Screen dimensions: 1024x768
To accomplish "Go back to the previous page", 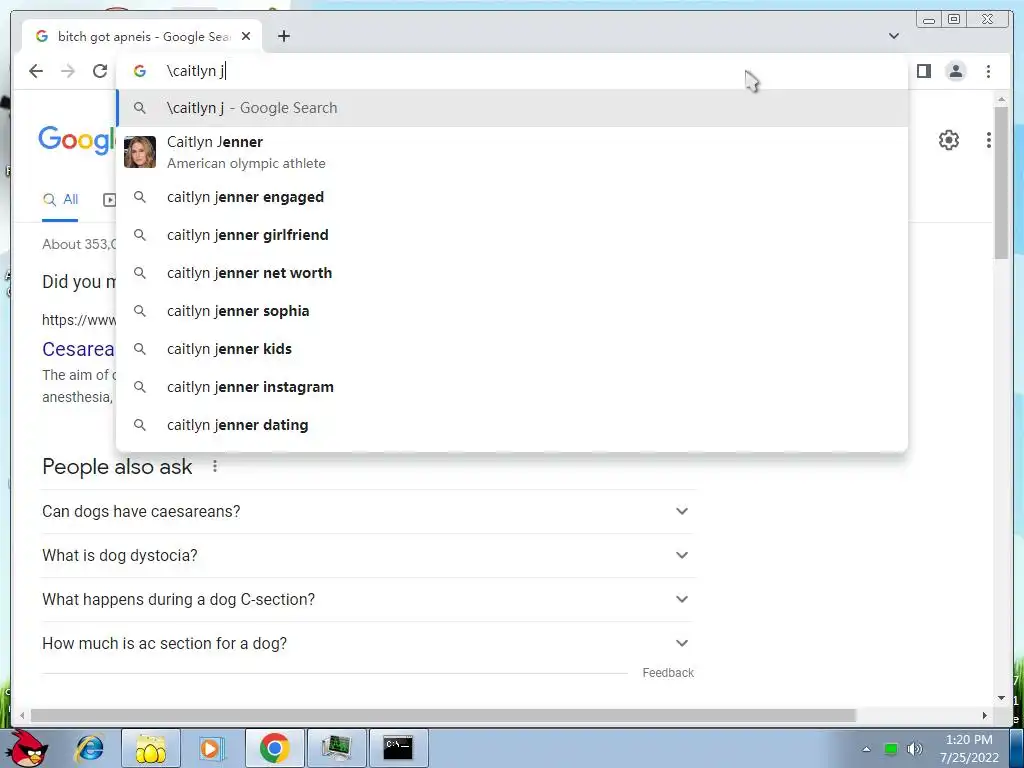I will tap(36, 71).
